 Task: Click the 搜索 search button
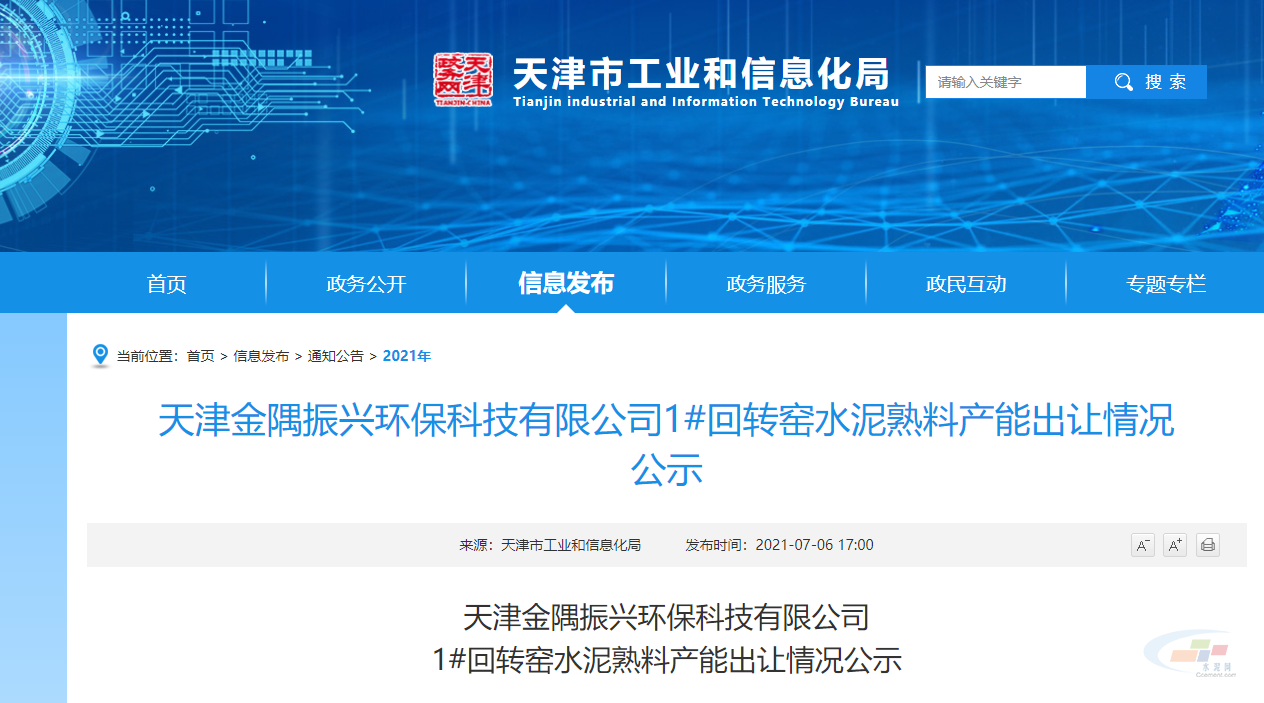point(1147,82)
